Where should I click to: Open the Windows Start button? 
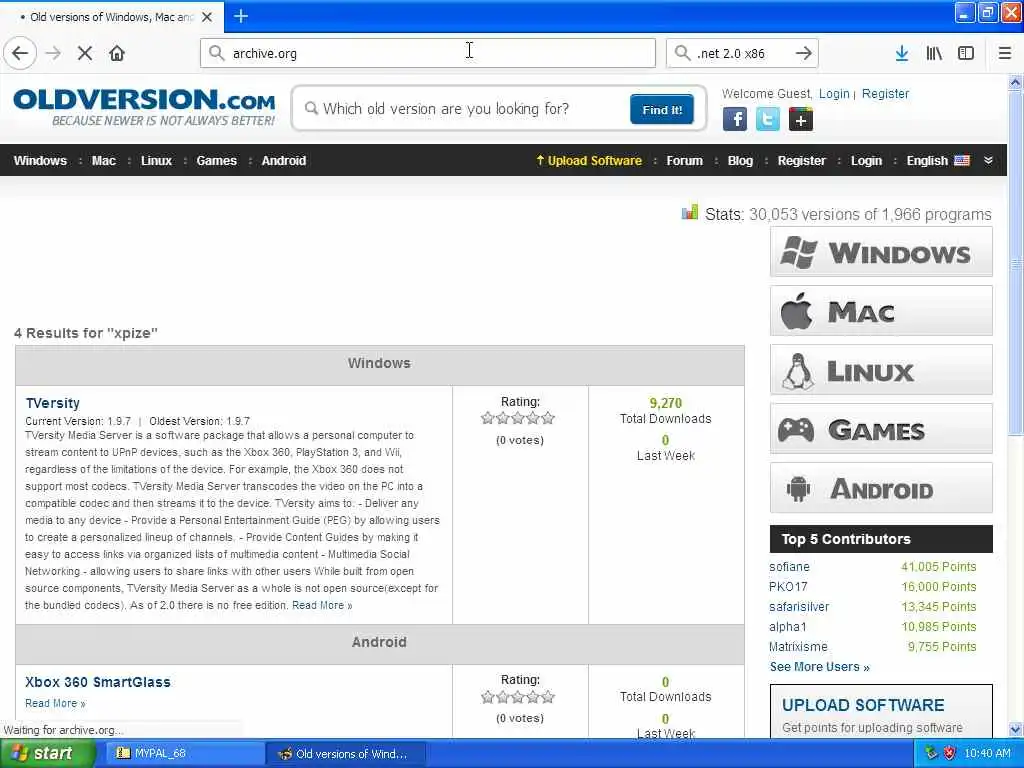pos(47,754)
